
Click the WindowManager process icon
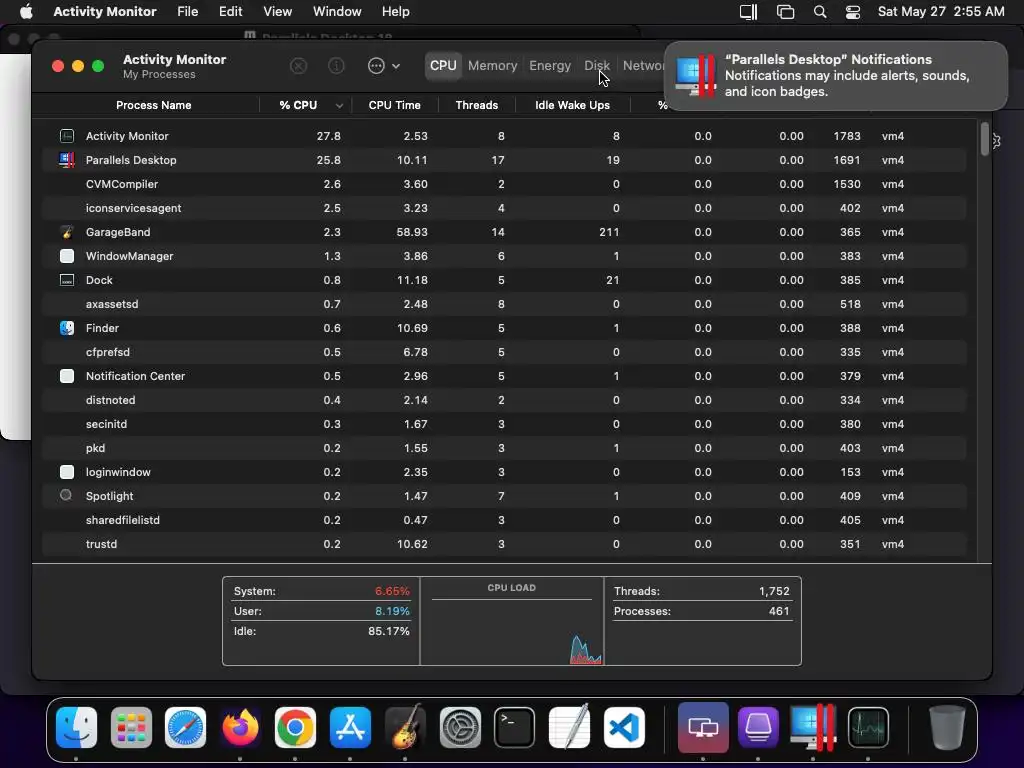click(67, 256)
